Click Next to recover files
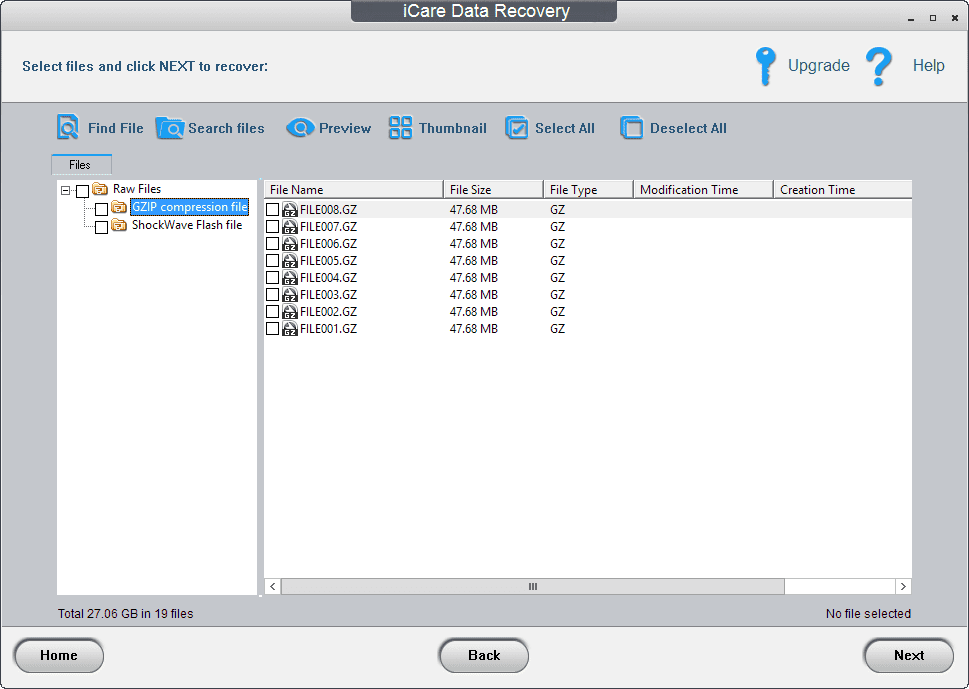 tap(908, 656)
